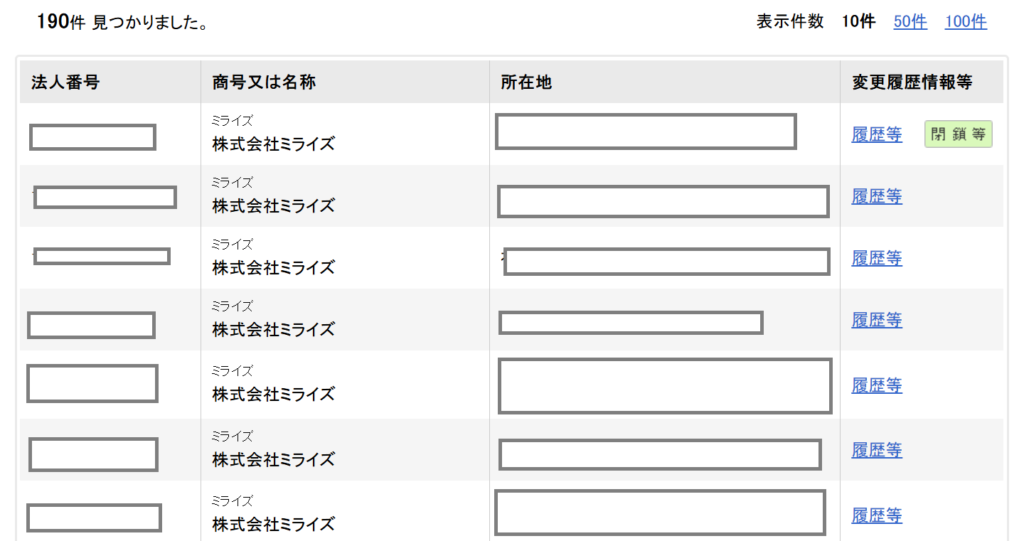Show 100件 results per page

(x=965, y=22)
